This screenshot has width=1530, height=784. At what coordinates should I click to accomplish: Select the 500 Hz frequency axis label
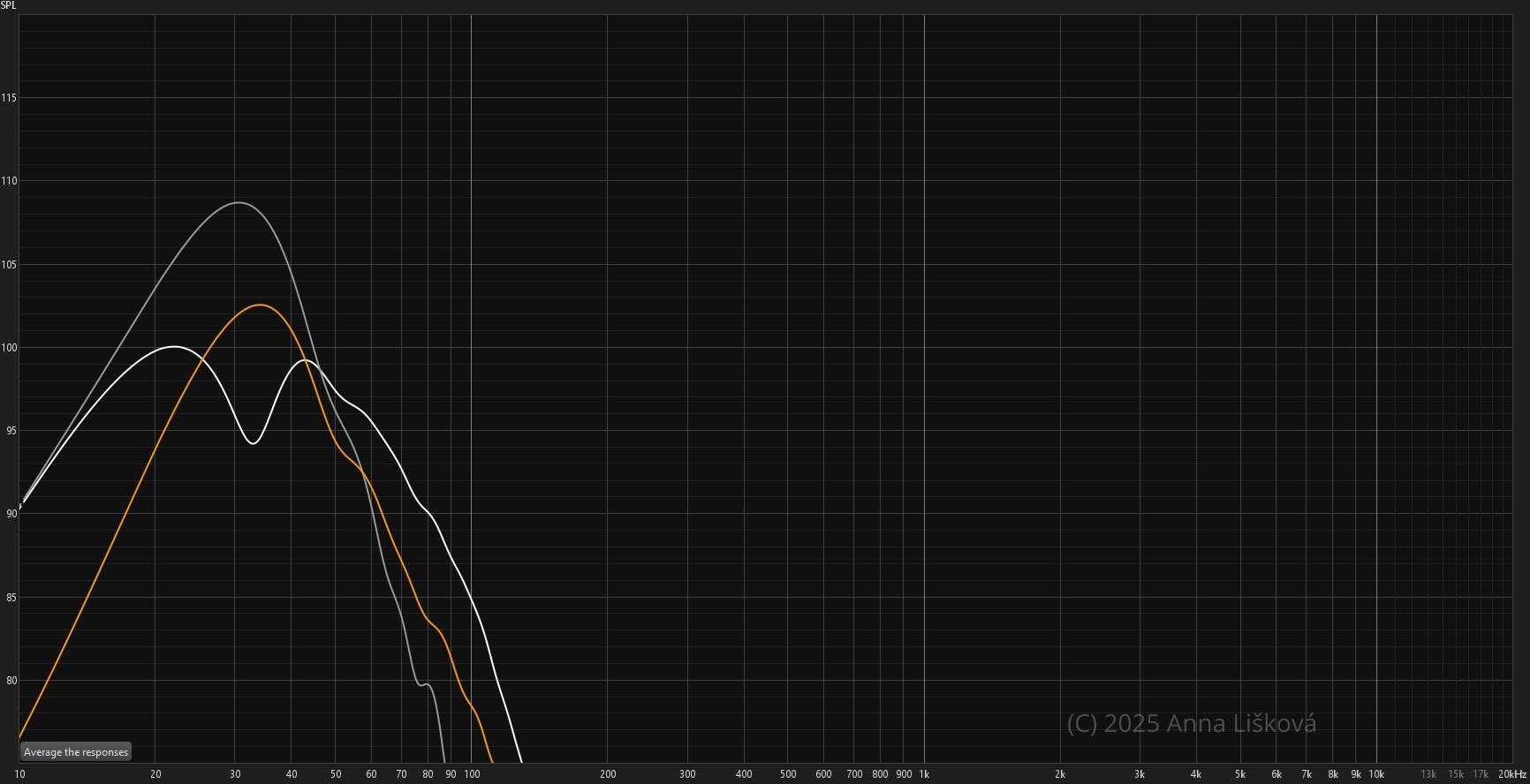click(x=788, y=774)
